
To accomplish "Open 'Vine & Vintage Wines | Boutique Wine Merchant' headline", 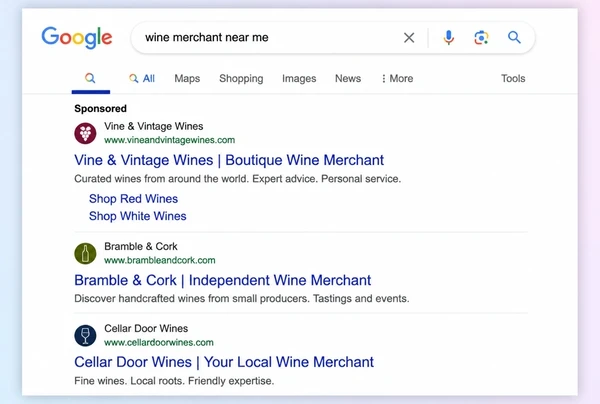I will click(x=229, y=160).
